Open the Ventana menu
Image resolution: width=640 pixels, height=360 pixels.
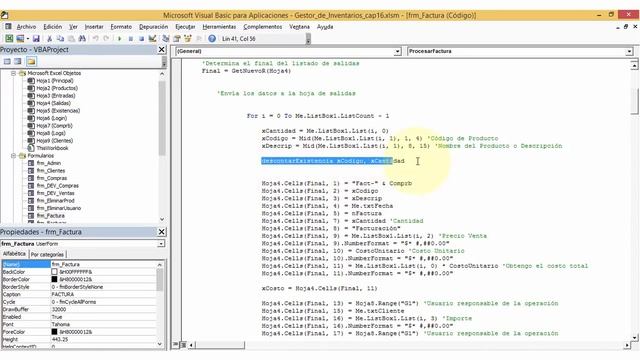tap(299, 27)
